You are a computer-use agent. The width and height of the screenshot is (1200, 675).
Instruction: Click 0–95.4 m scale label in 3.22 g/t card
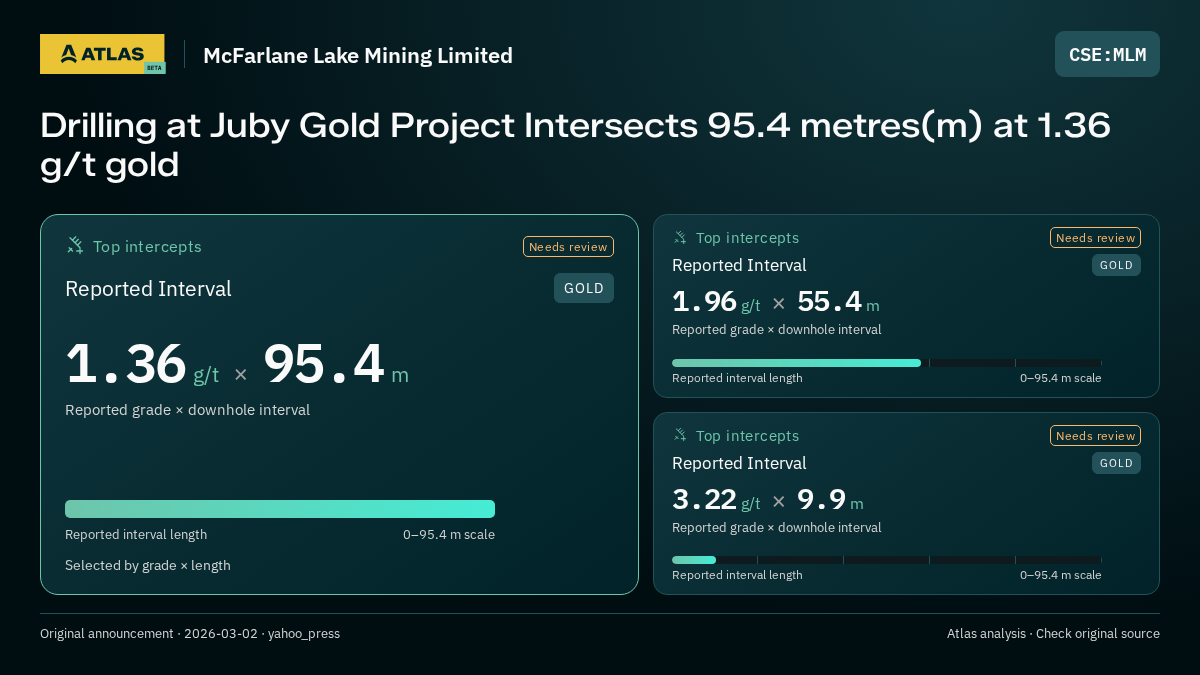tap(1061, 575)
